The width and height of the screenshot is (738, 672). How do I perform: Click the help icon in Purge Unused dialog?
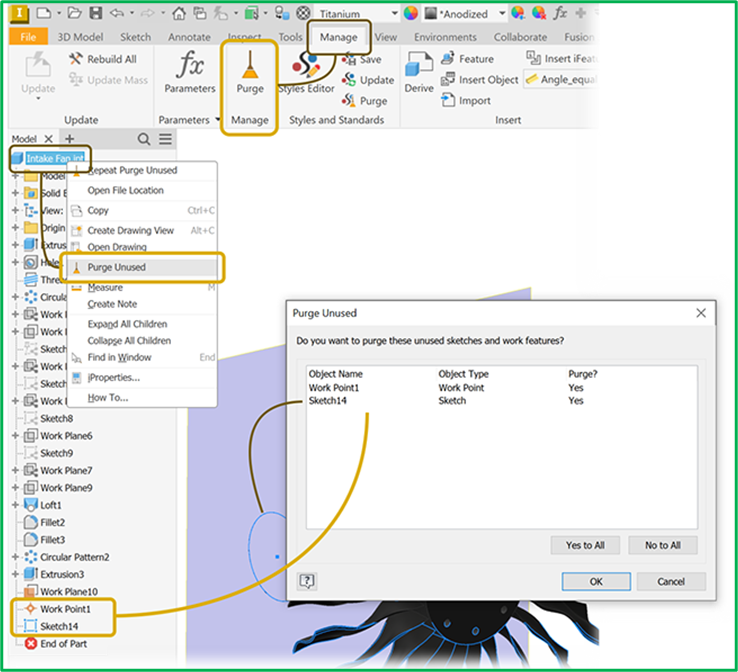click(307, 581)
